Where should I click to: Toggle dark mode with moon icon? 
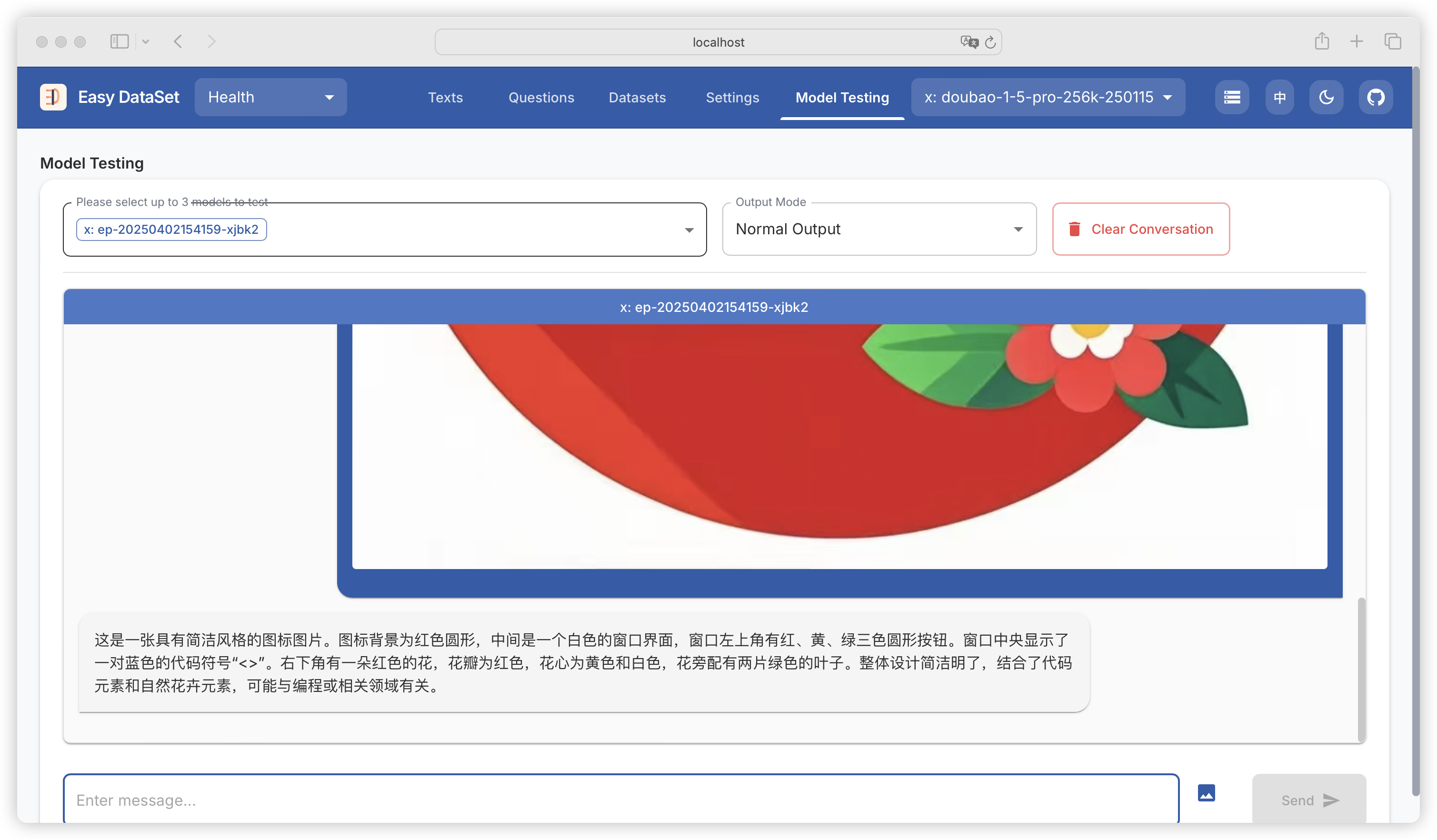1327,97
